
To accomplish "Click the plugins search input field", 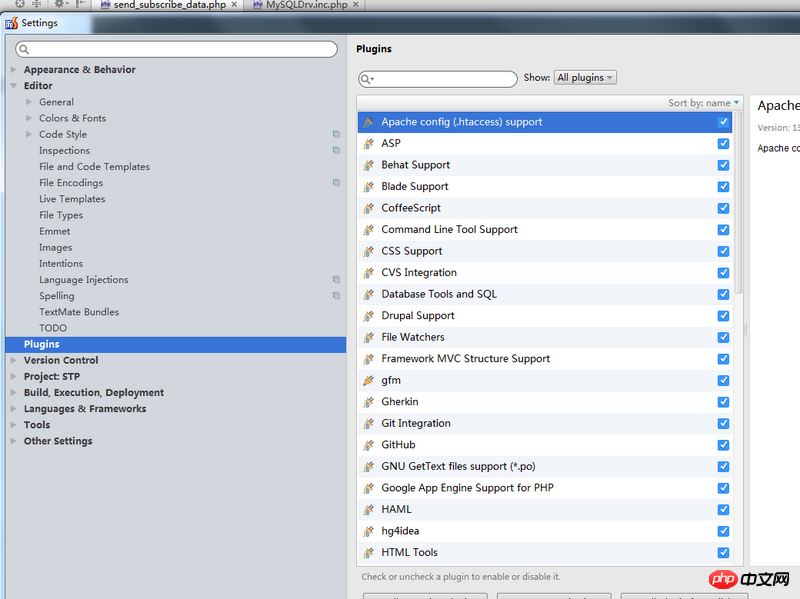I will 438,79.
